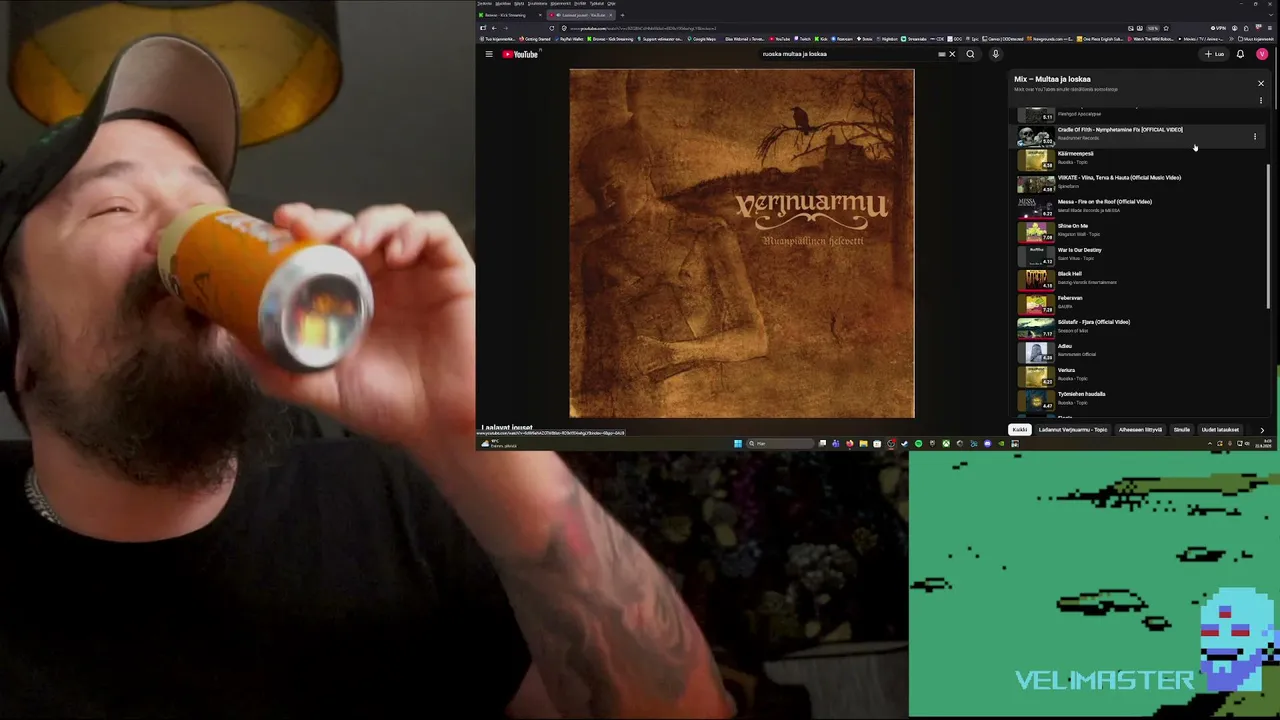Go back in the browser
The width and height of the screenshot is (1280, 720).
[493, 28]
